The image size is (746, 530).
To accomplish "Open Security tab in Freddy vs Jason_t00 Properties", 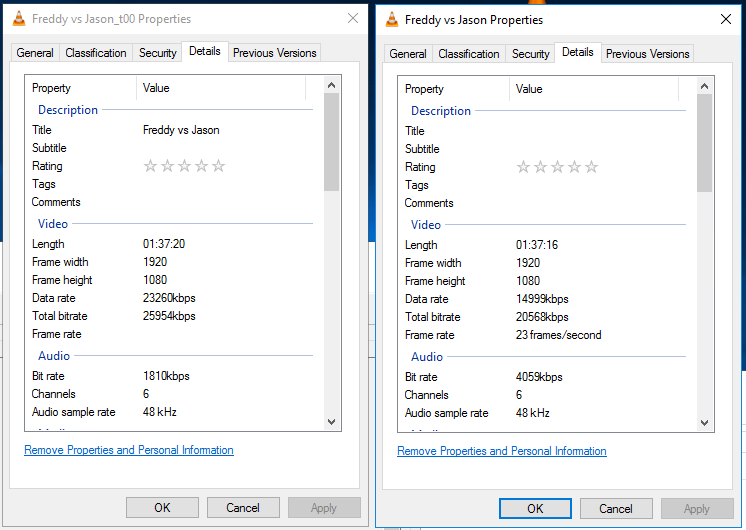I will (x=157, y=53).
